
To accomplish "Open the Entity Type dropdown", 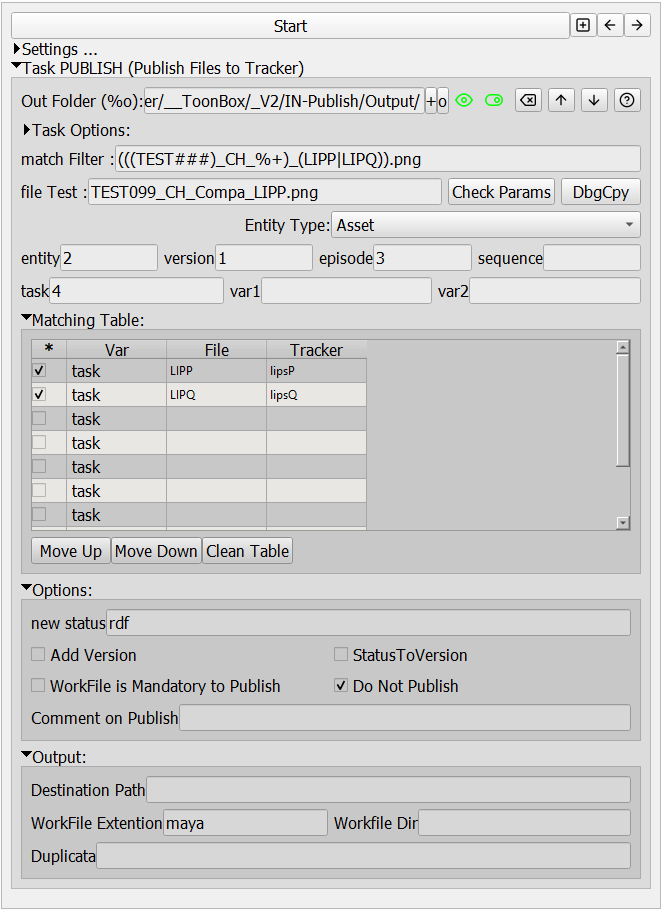I will click(486, 225).
